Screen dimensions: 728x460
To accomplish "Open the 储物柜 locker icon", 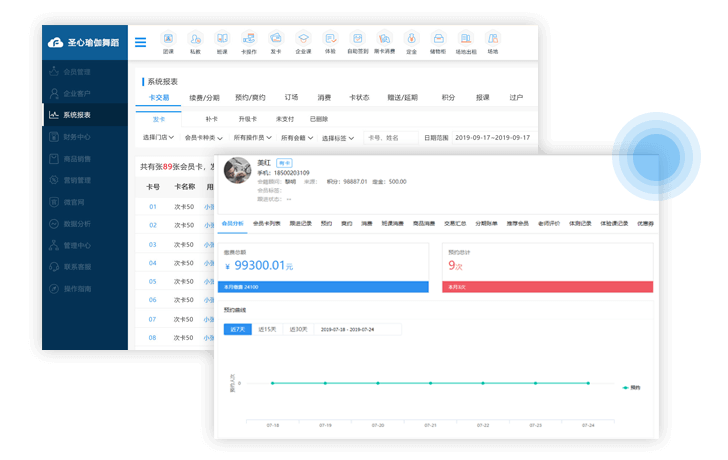I will (438, 43).
